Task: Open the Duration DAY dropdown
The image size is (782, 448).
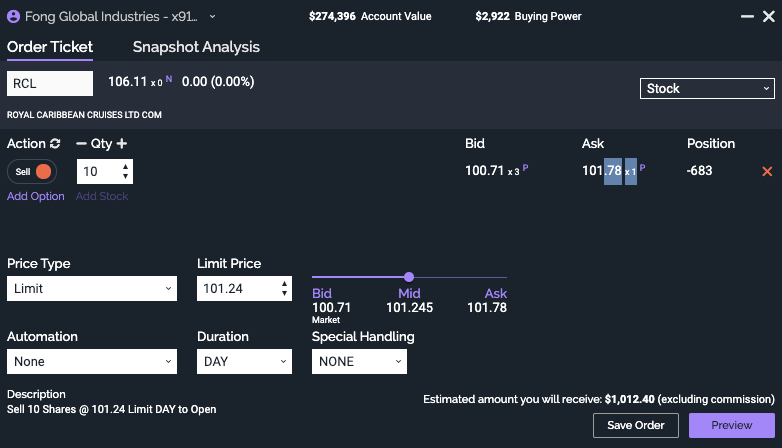Action: (x=244, y=361)
